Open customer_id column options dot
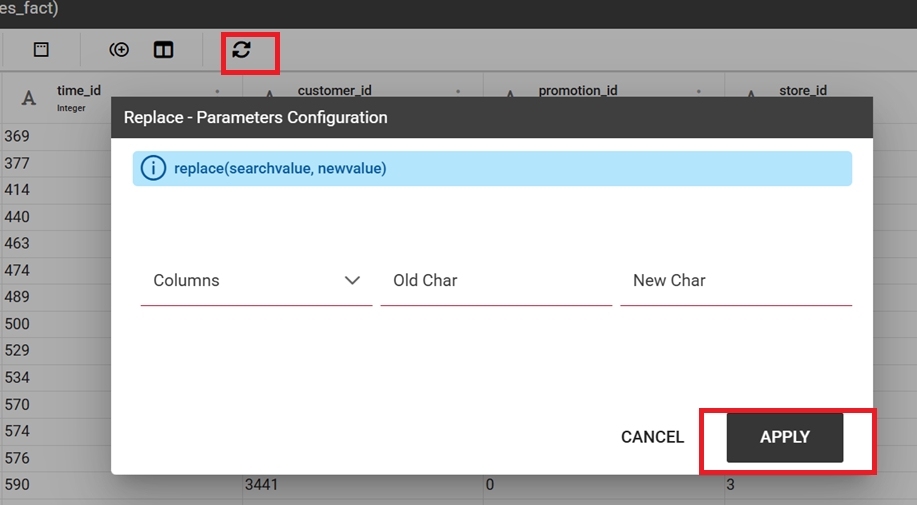The height and width of the screenshot is (505, 917). (458, 91)
